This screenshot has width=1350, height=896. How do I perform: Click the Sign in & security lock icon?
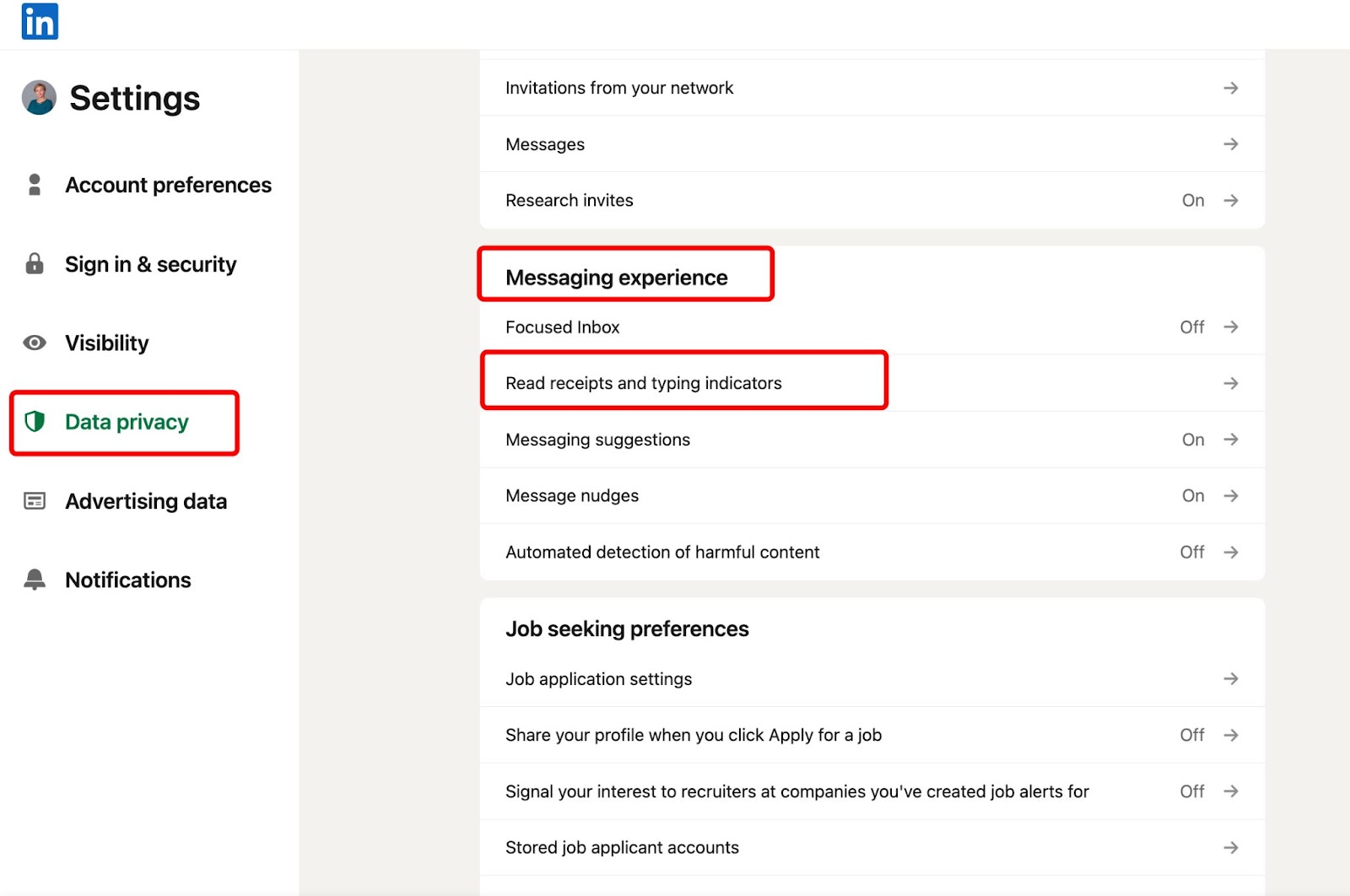[34, 263]
